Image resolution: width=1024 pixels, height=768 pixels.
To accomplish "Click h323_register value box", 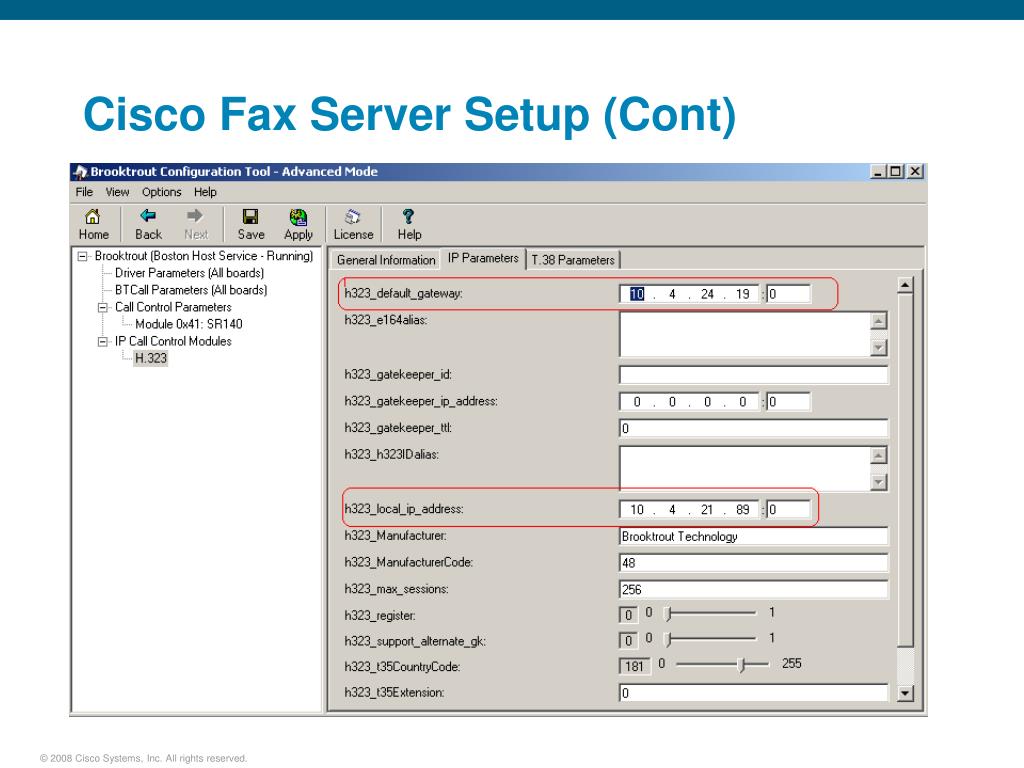I will (x=628, y=615).
